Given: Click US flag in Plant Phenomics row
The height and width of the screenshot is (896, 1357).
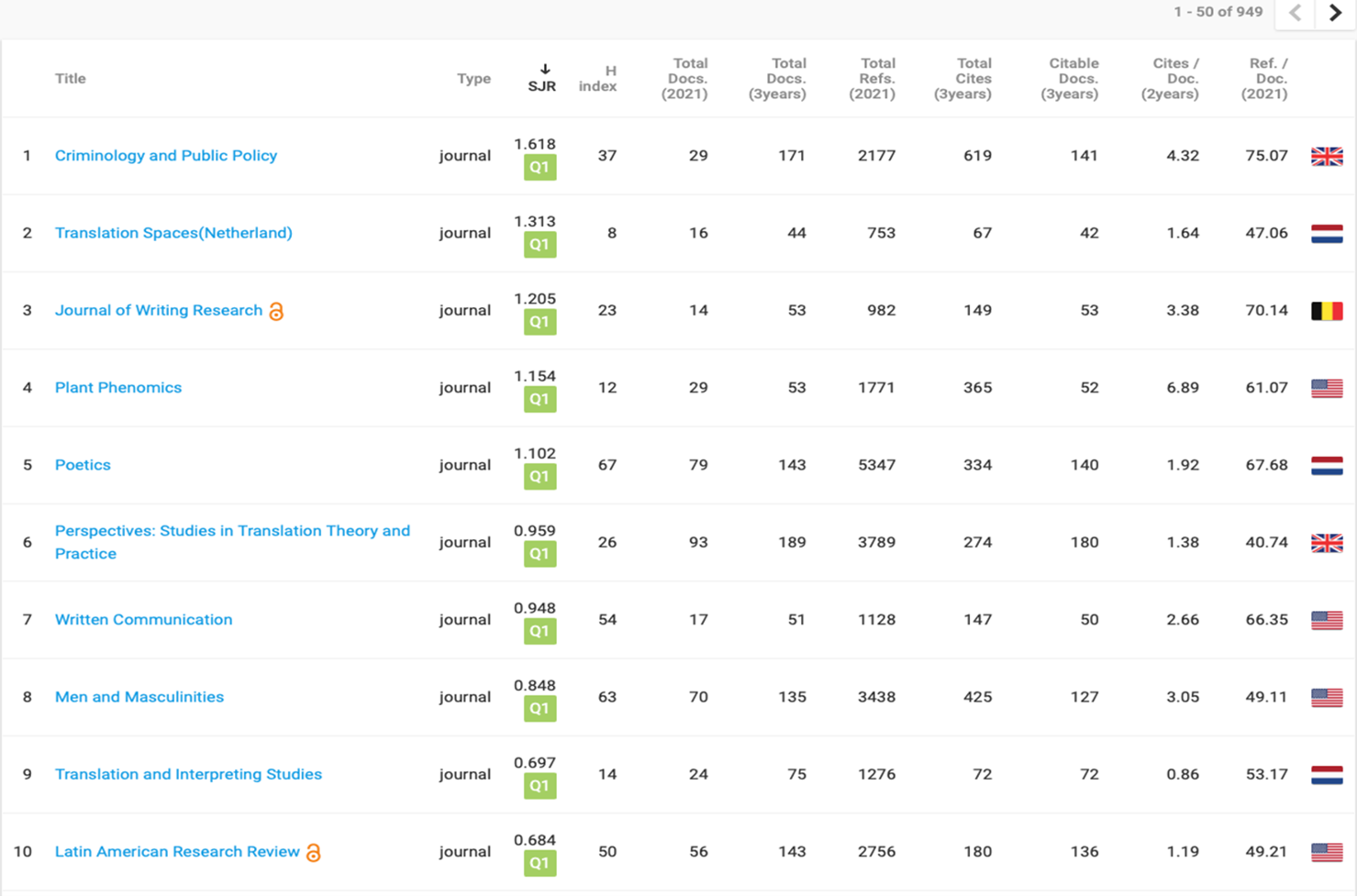Looking at the screenshot, I should click(1327, 388).
